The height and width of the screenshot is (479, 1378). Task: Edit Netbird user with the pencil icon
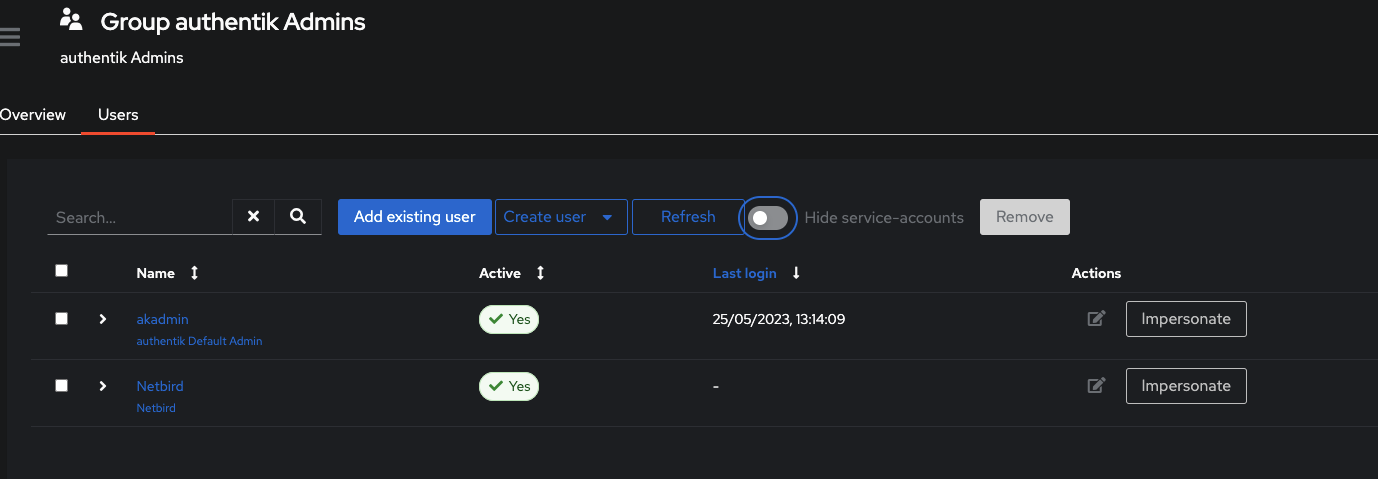click(1097, 385)
